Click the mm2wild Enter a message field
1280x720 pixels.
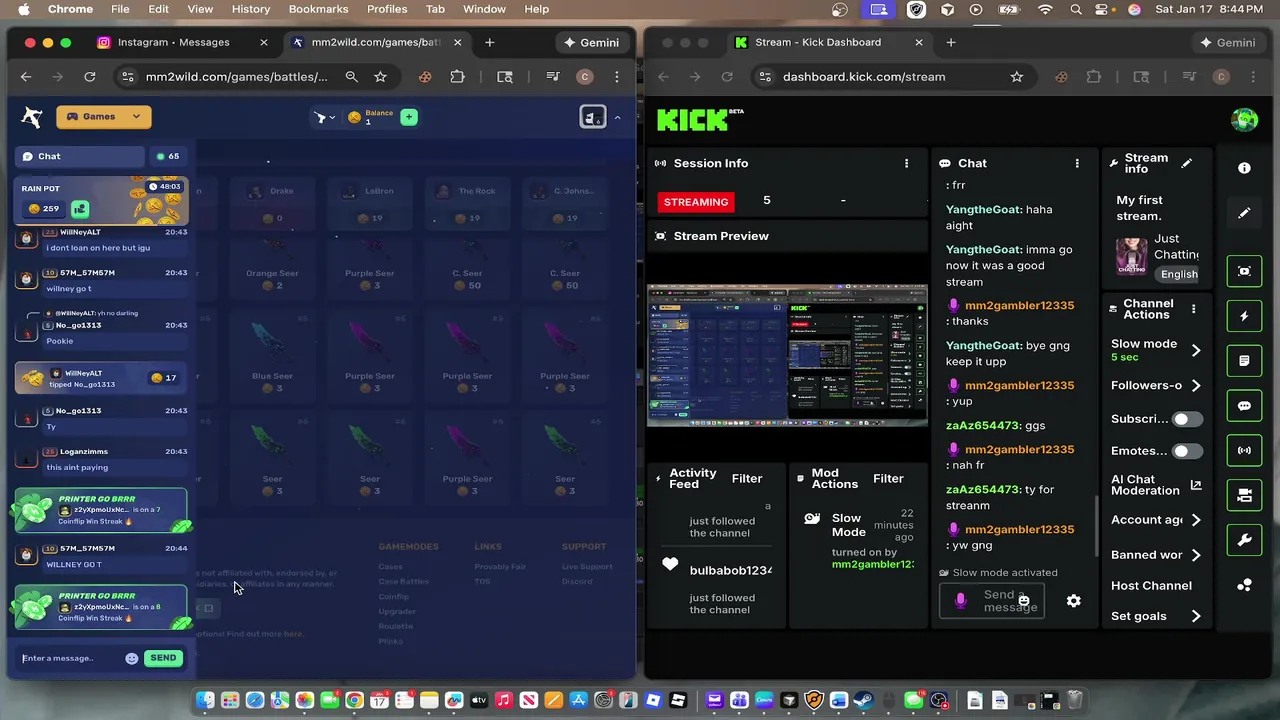[70, 658]
